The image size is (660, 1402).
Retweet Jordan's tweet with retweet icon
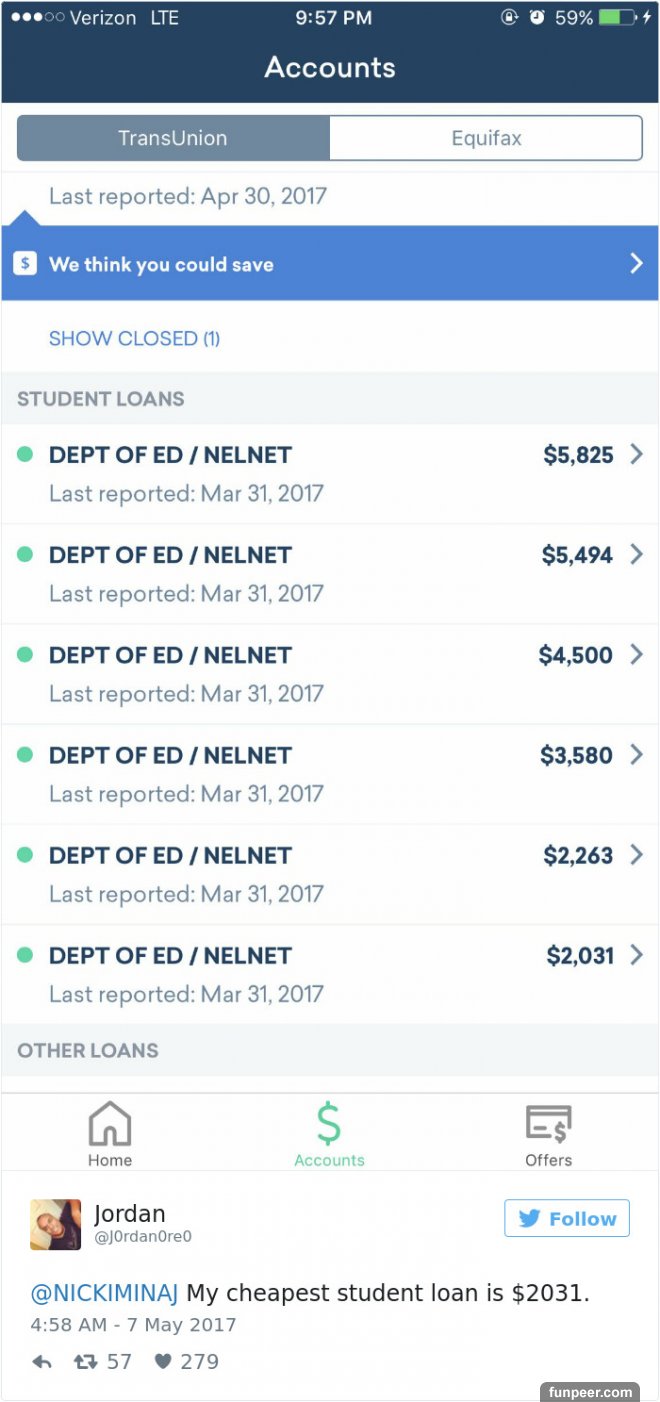(x=86, y=1362)
